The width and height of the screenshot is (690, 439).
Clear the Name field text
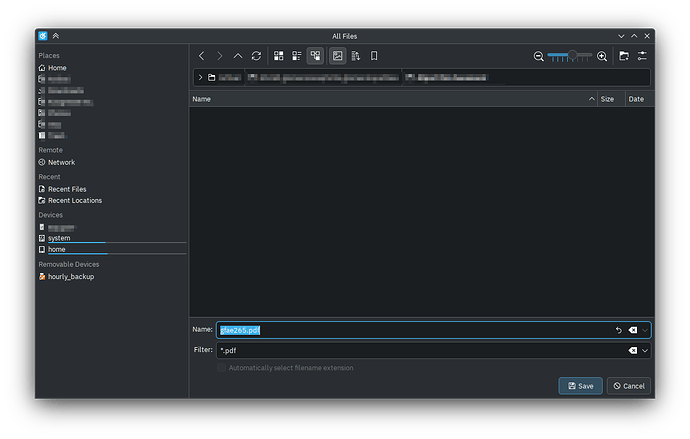(x=633, y=330)
